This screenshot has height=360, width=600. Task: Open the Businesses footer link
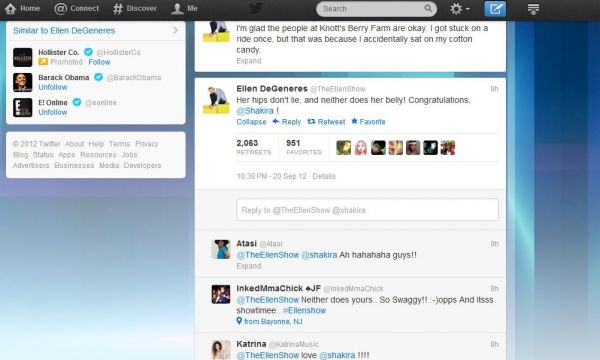pyautogui.click(x=74, y=165)
